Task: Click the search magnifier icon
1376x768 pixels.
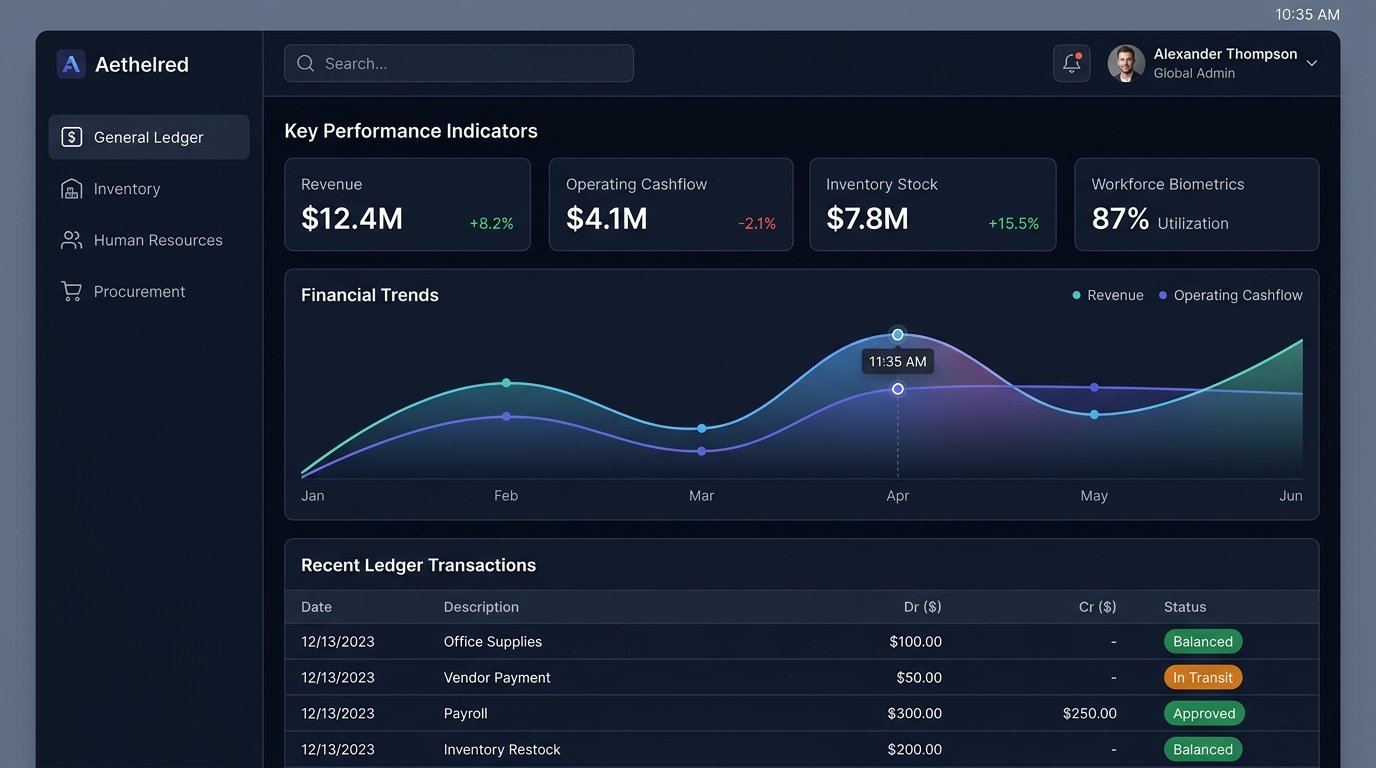Action: [306, 63]
